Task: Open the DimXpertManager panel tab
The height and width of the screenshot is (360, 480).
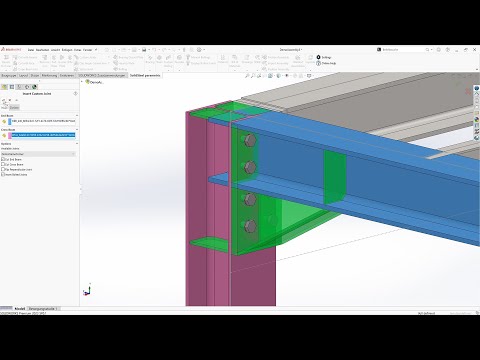Action: point(27,87)
